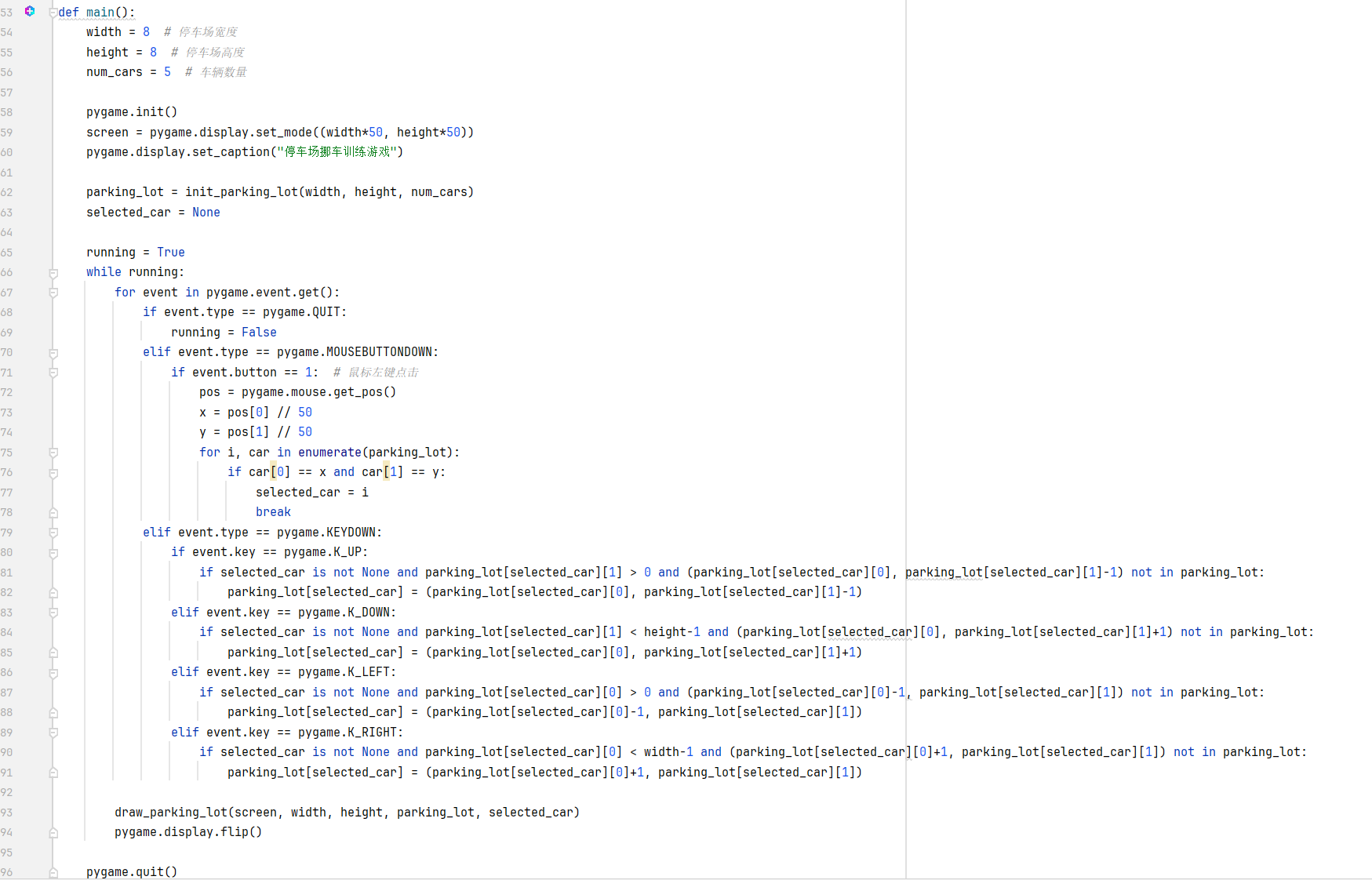Click 'MOUSEBUTTONDOWN' constant
This screenshot has width=1372, height=880.
coord(379,352)
